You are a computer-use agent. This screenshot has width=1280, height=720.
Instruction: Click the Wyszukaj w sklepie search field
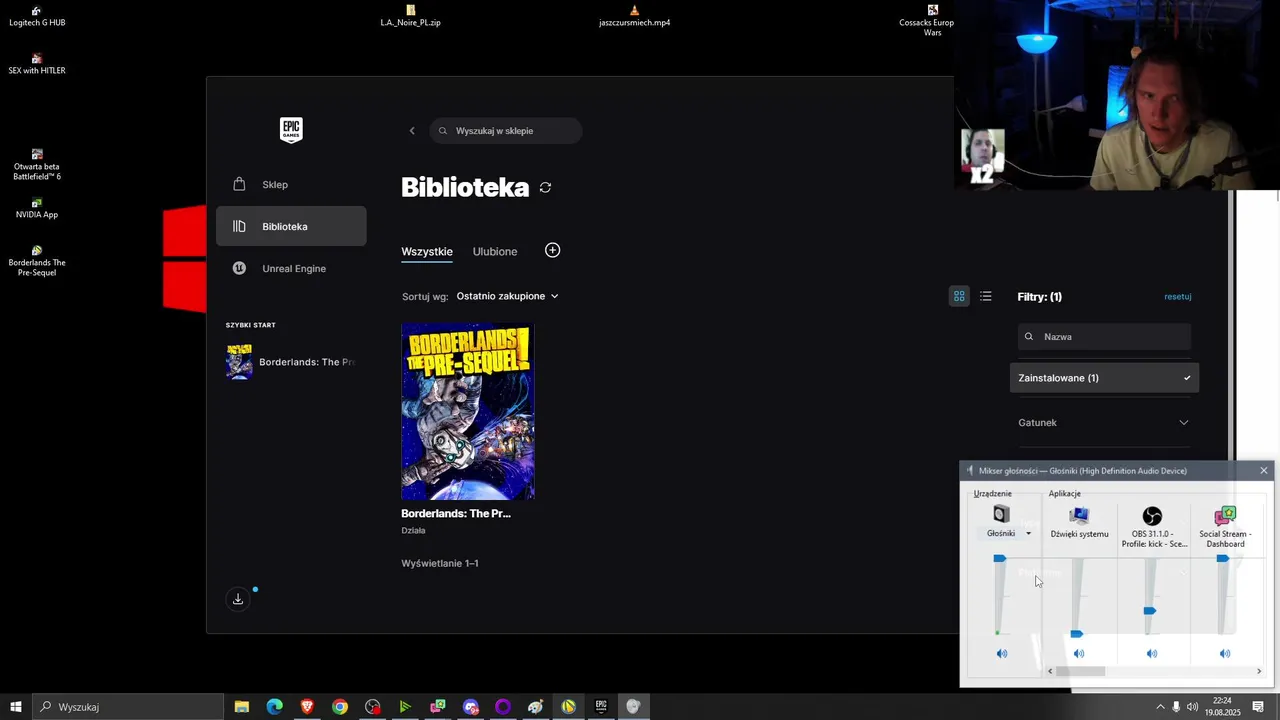click(506, 131)
